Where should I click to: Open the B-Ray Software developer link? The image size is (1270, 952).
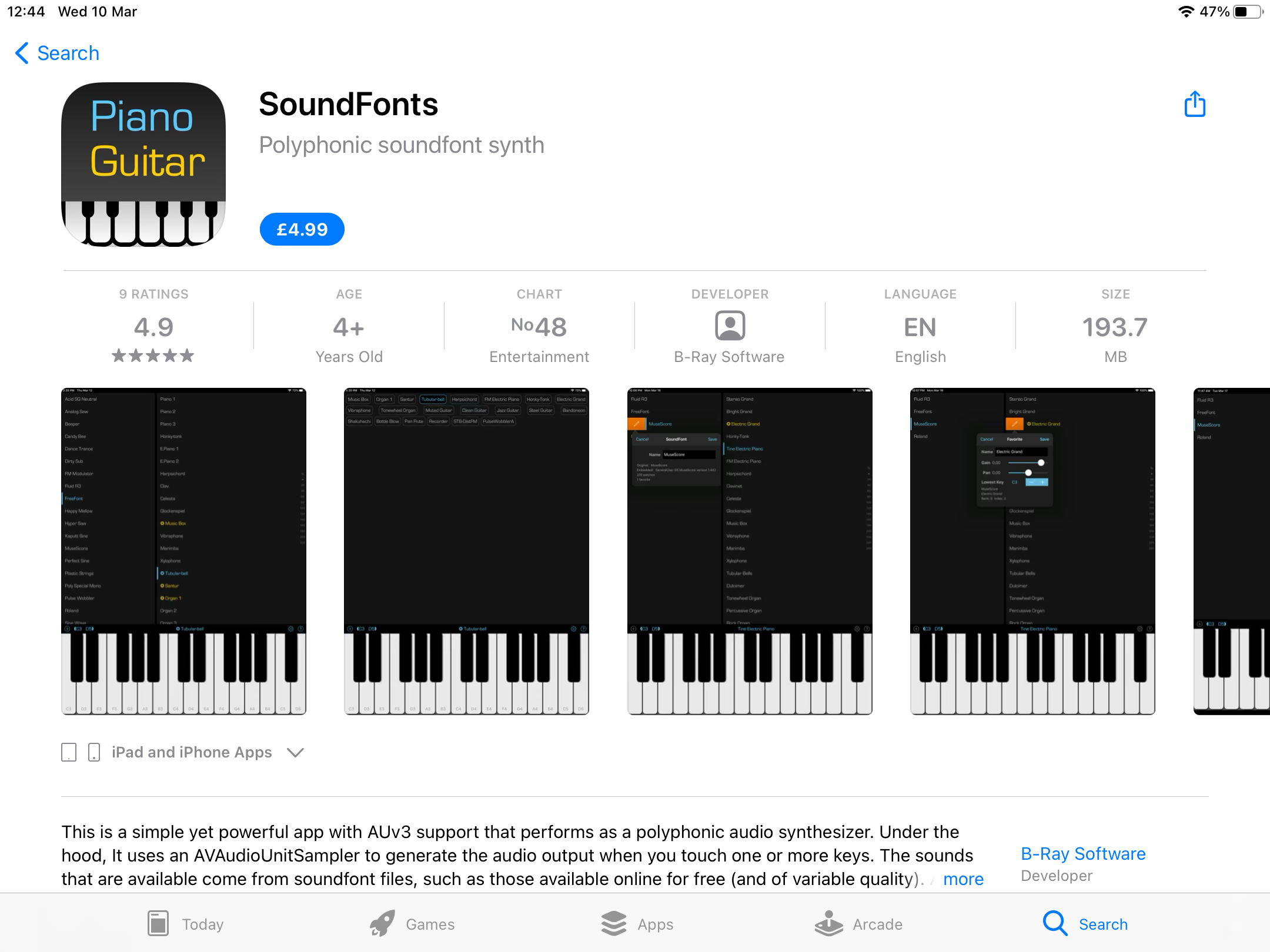(1083, 853)
